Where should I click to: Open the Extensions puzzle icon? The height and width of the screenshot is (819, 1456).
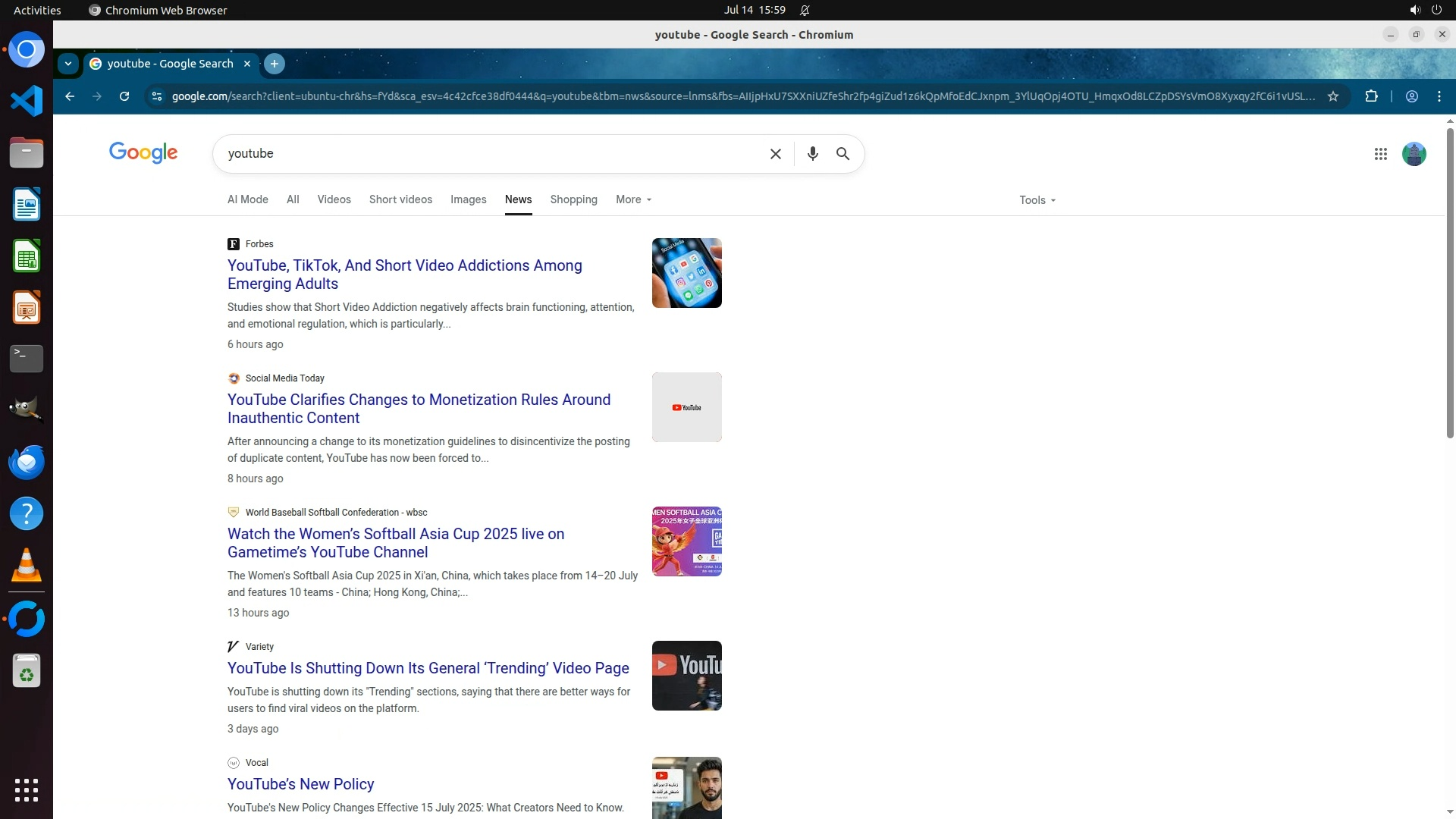(1371, 96)
